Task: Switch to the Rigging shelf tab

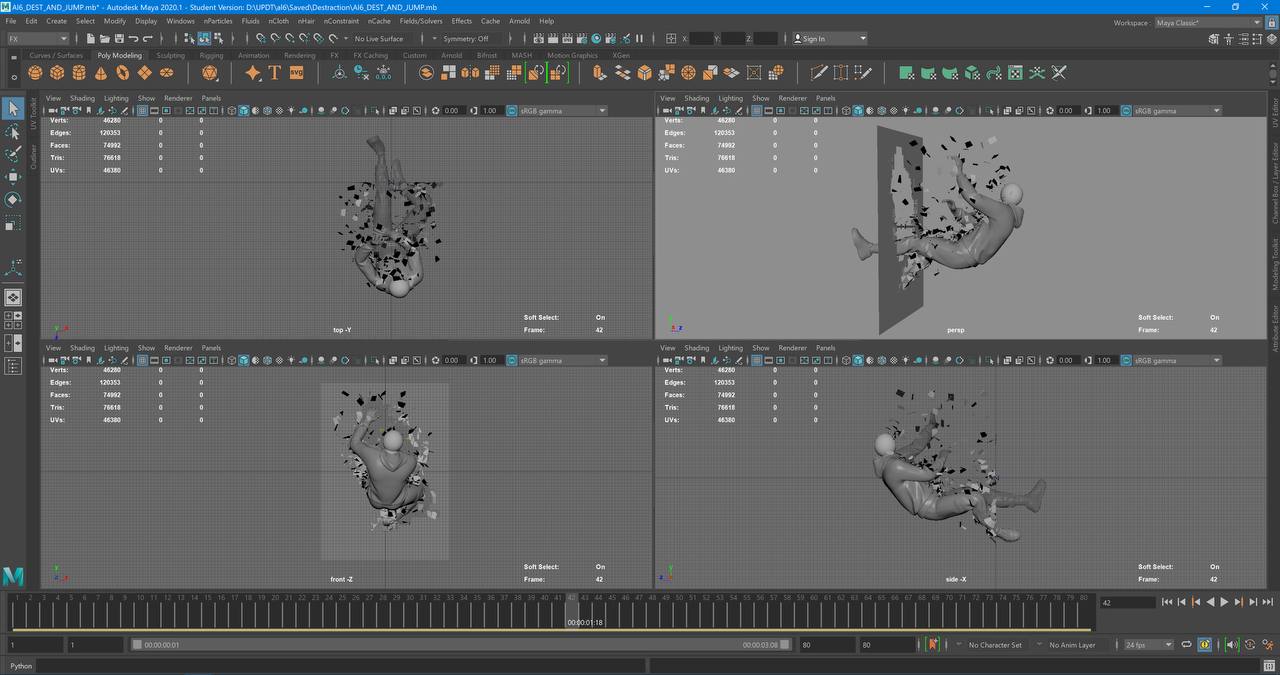Action: pos(211,56)
